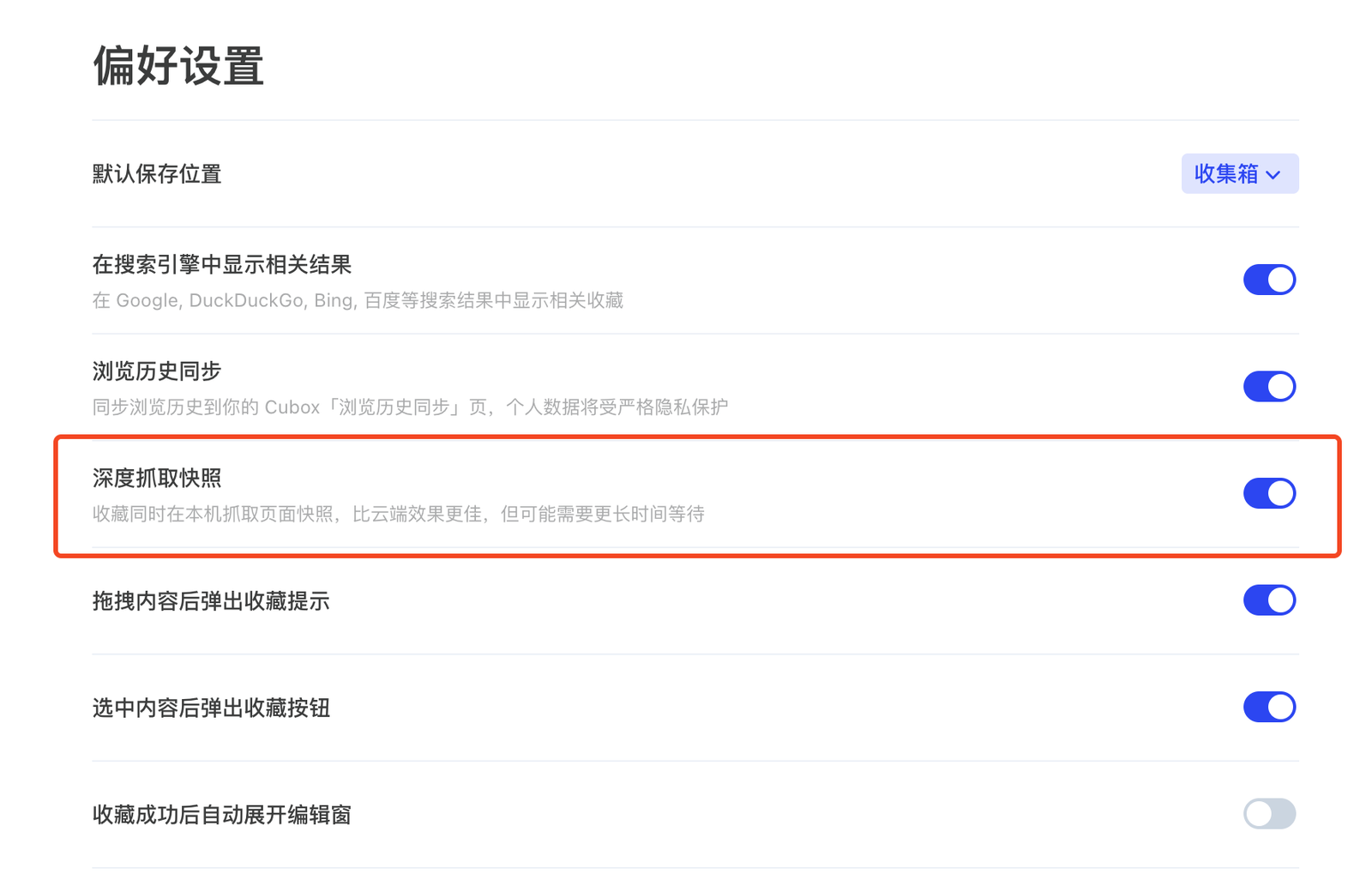
Task: Click the 浏览历史同步 setting title
Action: click(157, 371)
